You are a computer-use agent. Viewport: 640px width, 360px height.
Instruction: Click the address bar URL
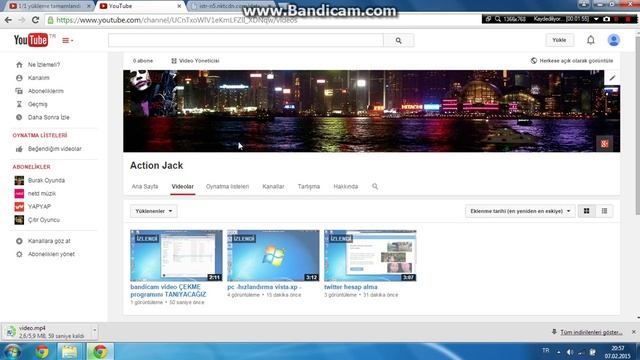[177, 20]
